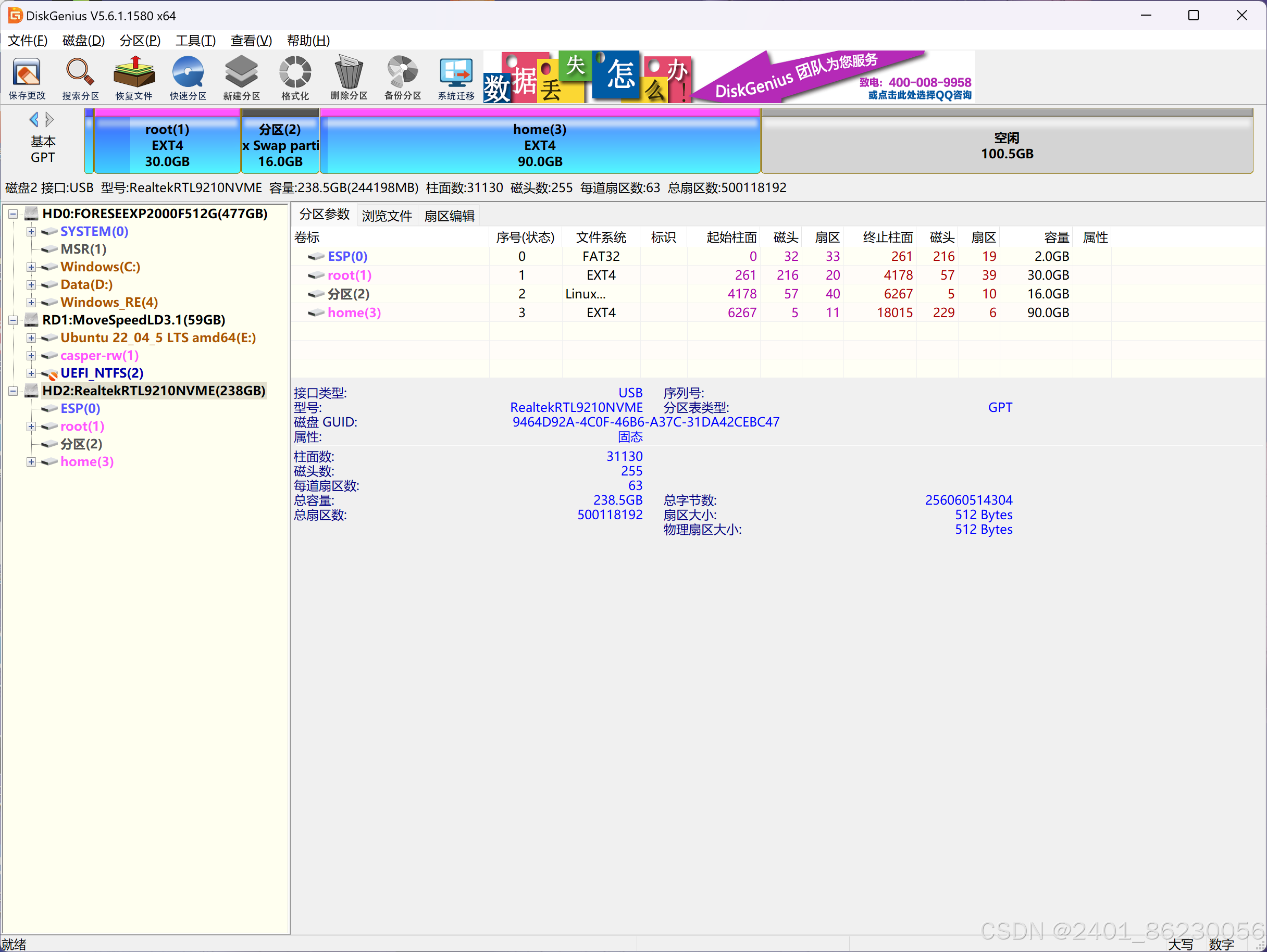Click the disk GUID value text

pos(645,422)
